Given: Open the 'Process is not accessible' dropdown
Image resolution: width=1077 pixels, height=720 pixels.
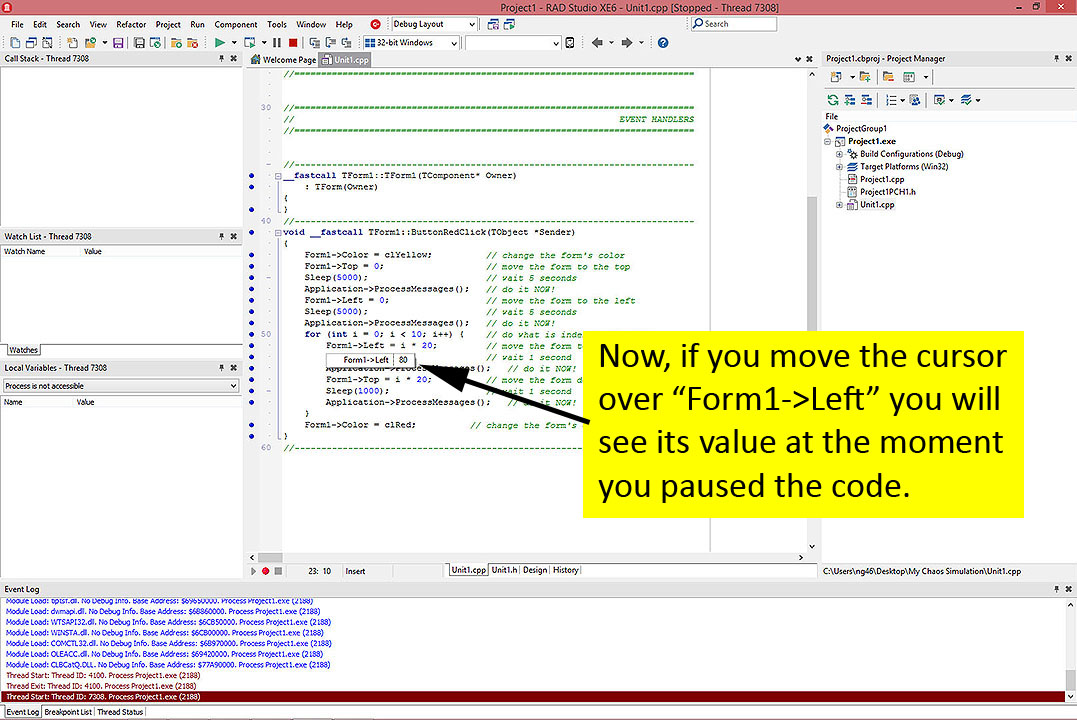Looking at the screenshot, I should (234, 386).
